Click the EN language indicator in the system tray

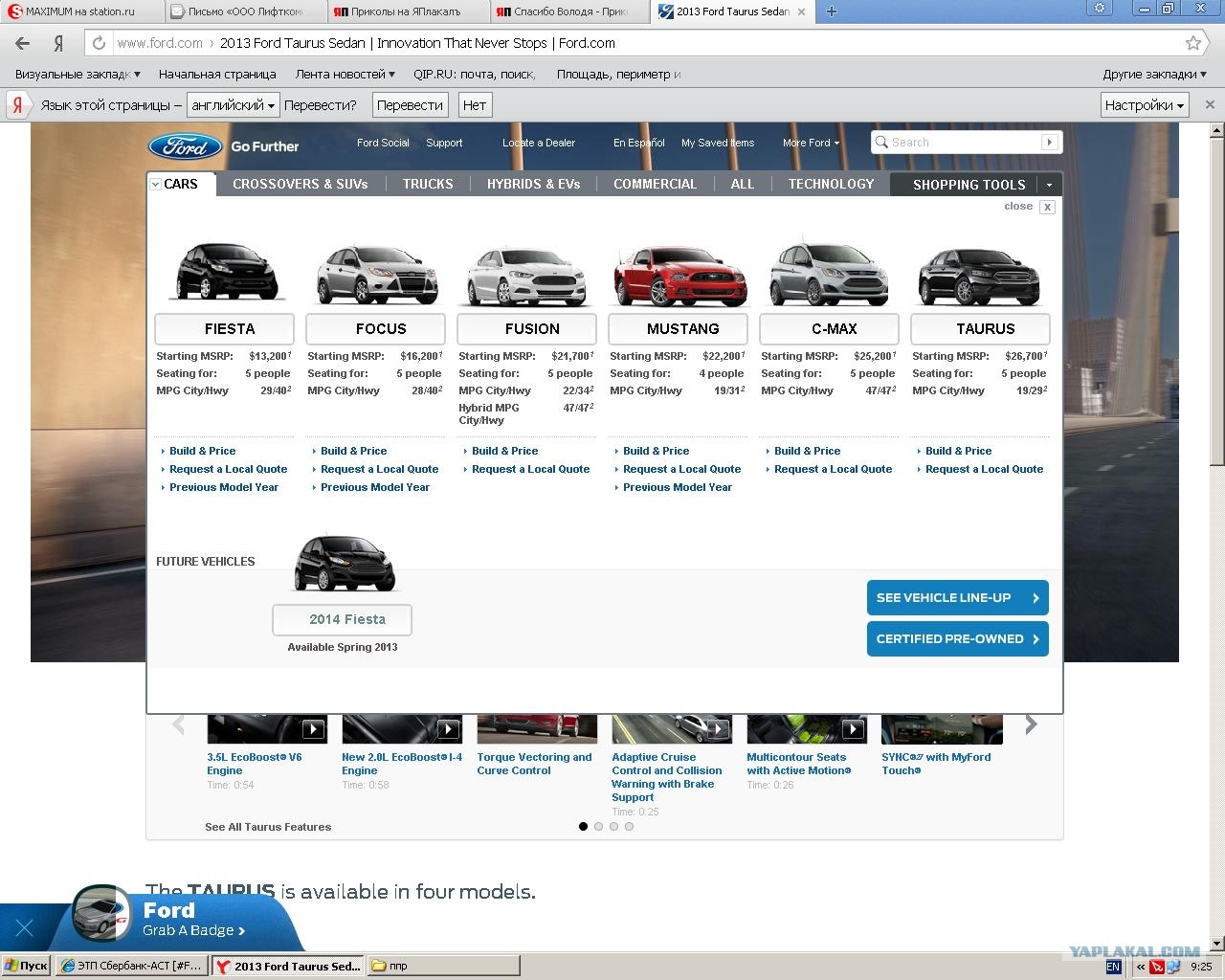click(1113, 967)
